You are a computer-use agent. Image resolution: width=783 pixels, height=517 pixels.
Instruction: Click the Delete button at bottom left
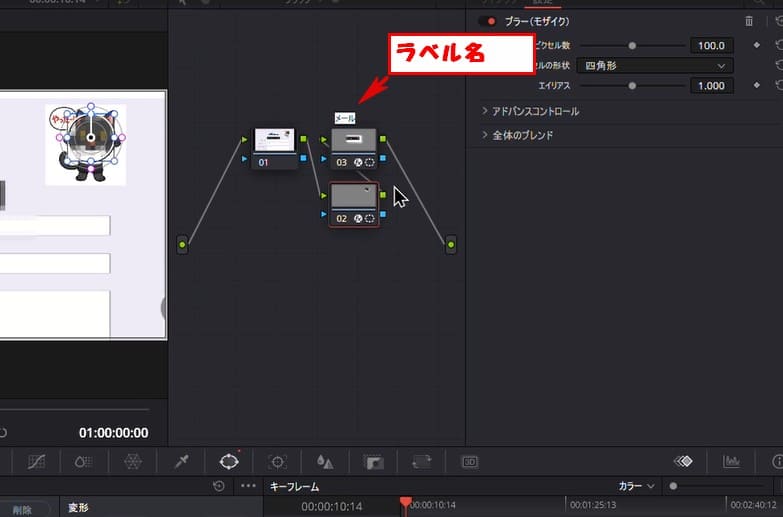[x=22, y=508]
